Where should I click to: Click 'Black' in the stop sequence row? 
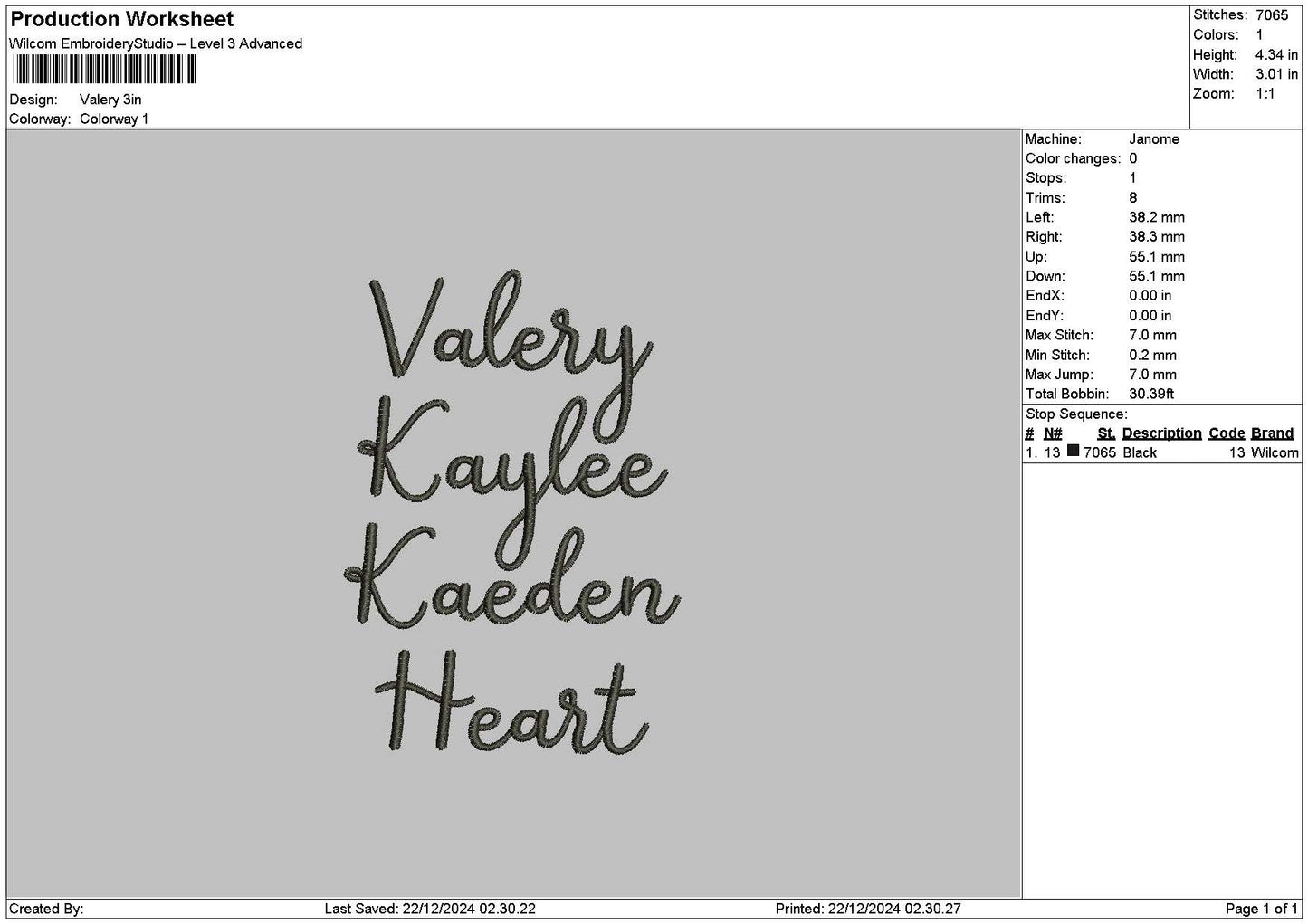point(1140,453)
